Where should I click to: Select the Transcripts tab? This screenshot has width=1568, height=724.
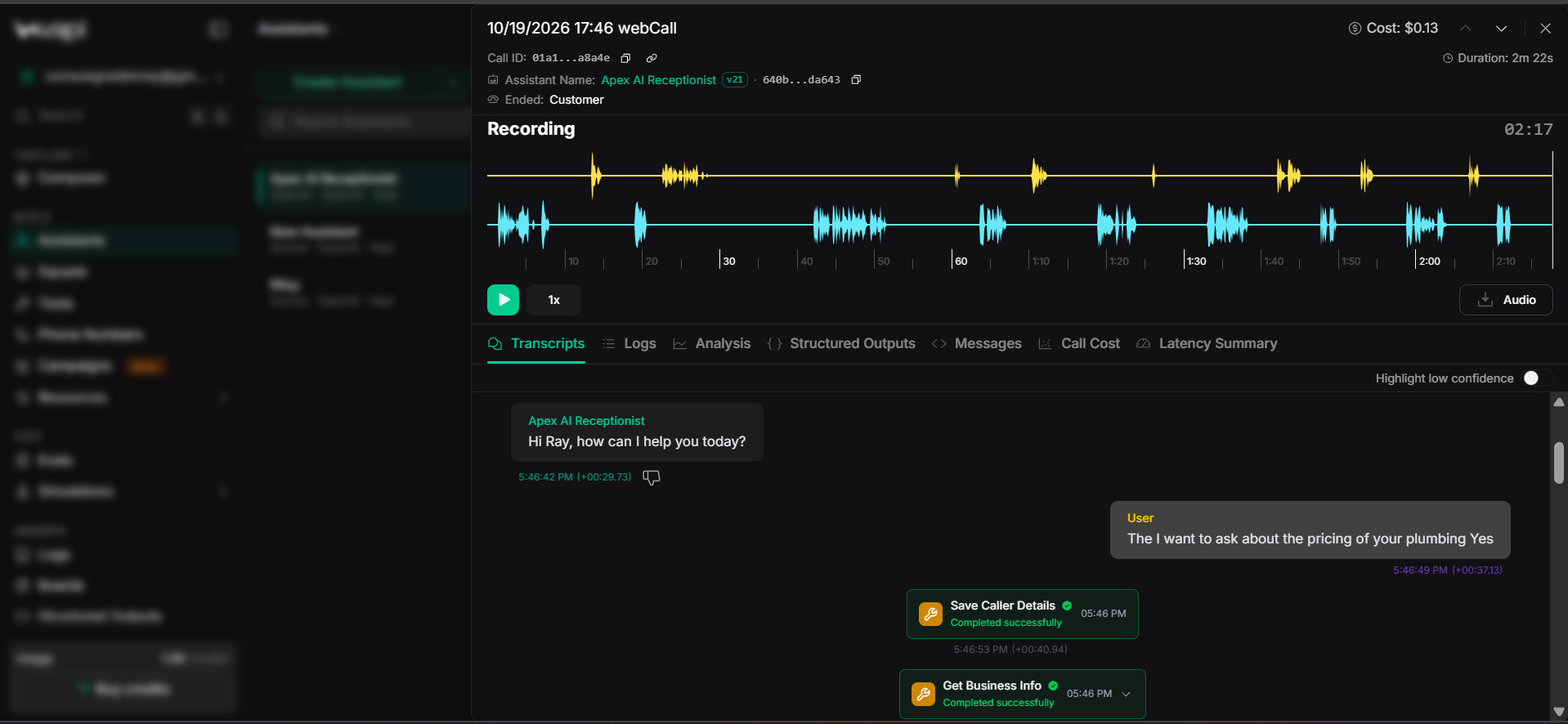click(536, 343)
